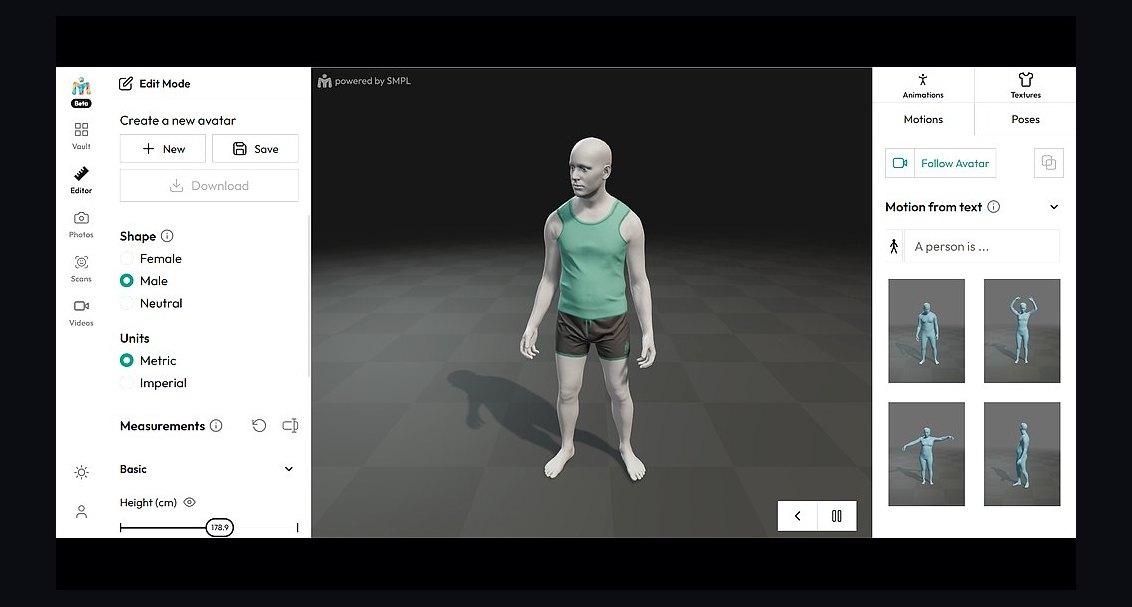Toggle Height visibility eye icon
Image resolution: width=1132 pixels, height=607 pixels.
tap(190, 502)
